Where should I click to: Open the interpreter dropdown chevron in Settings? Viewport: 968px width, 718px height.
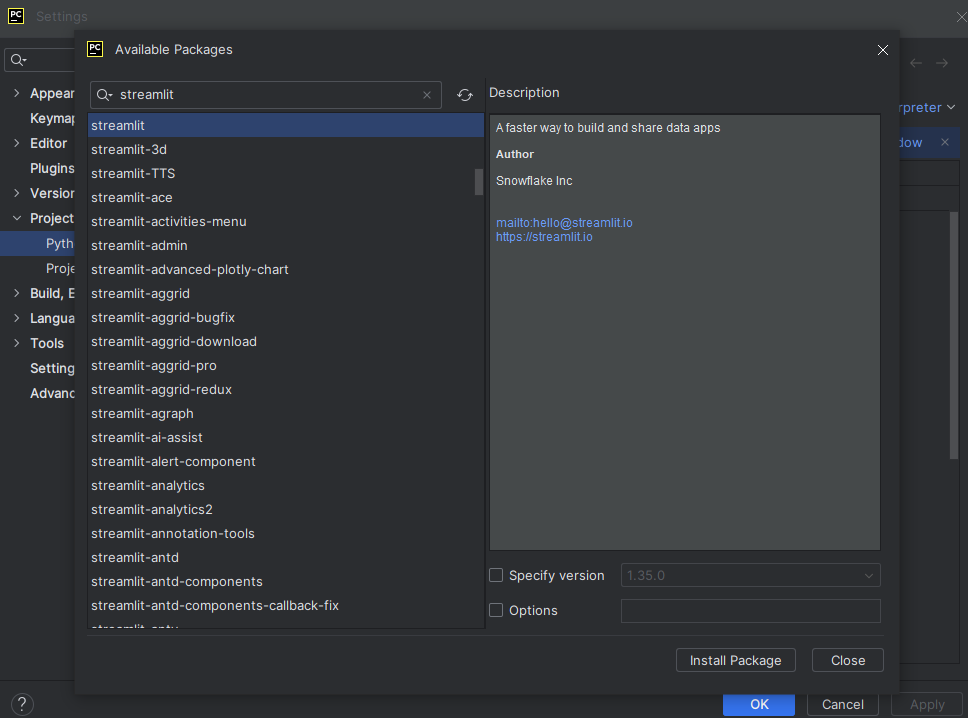pos(951,107)
